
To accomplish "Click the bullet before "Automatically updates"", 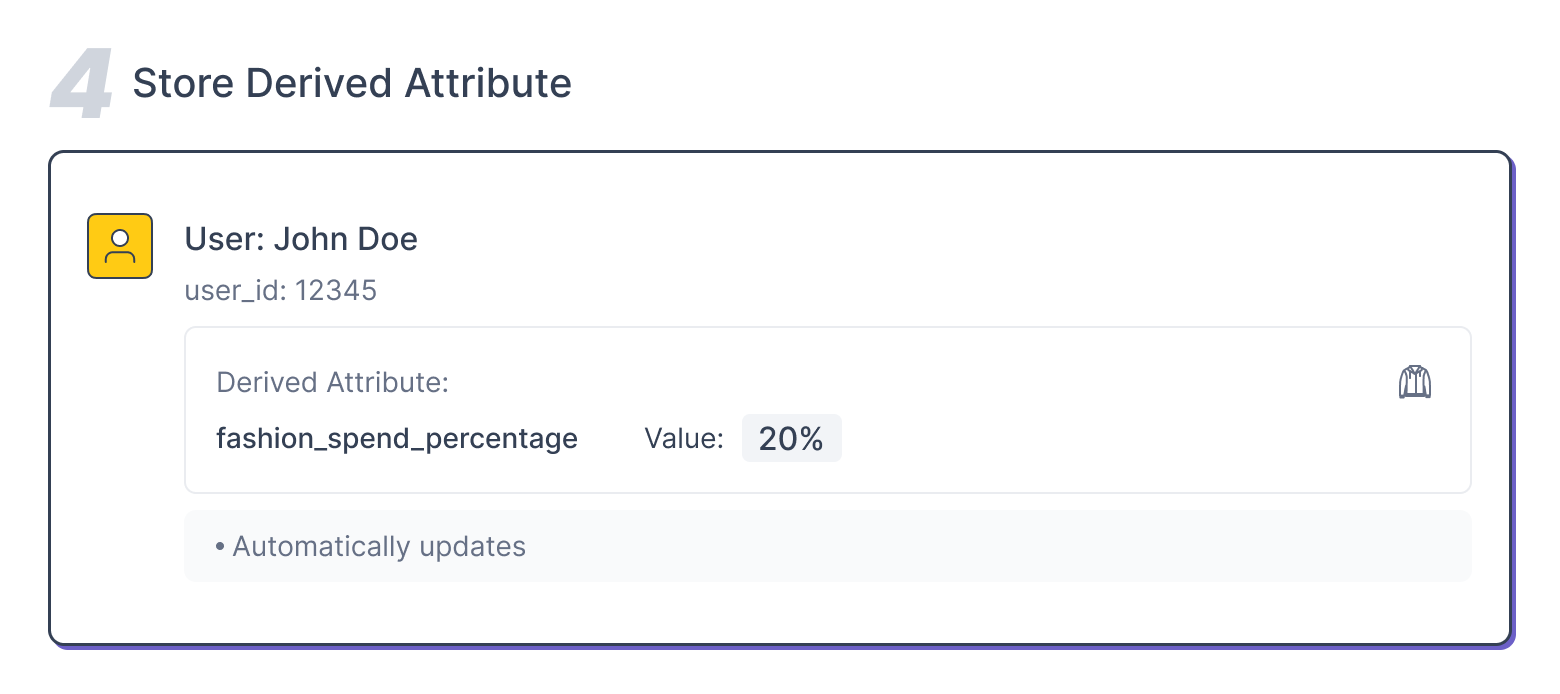I will tap(220, 546).
